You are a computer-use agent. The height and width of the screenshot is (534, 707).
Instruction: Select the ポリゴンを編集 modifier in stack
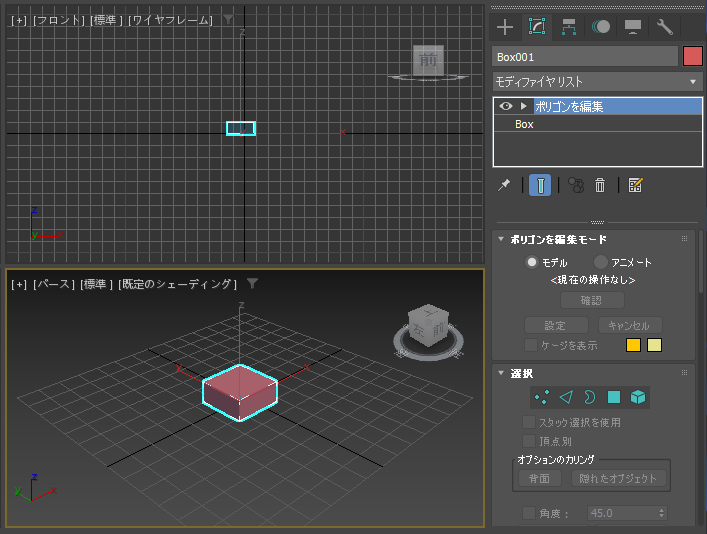coord(618,106)
